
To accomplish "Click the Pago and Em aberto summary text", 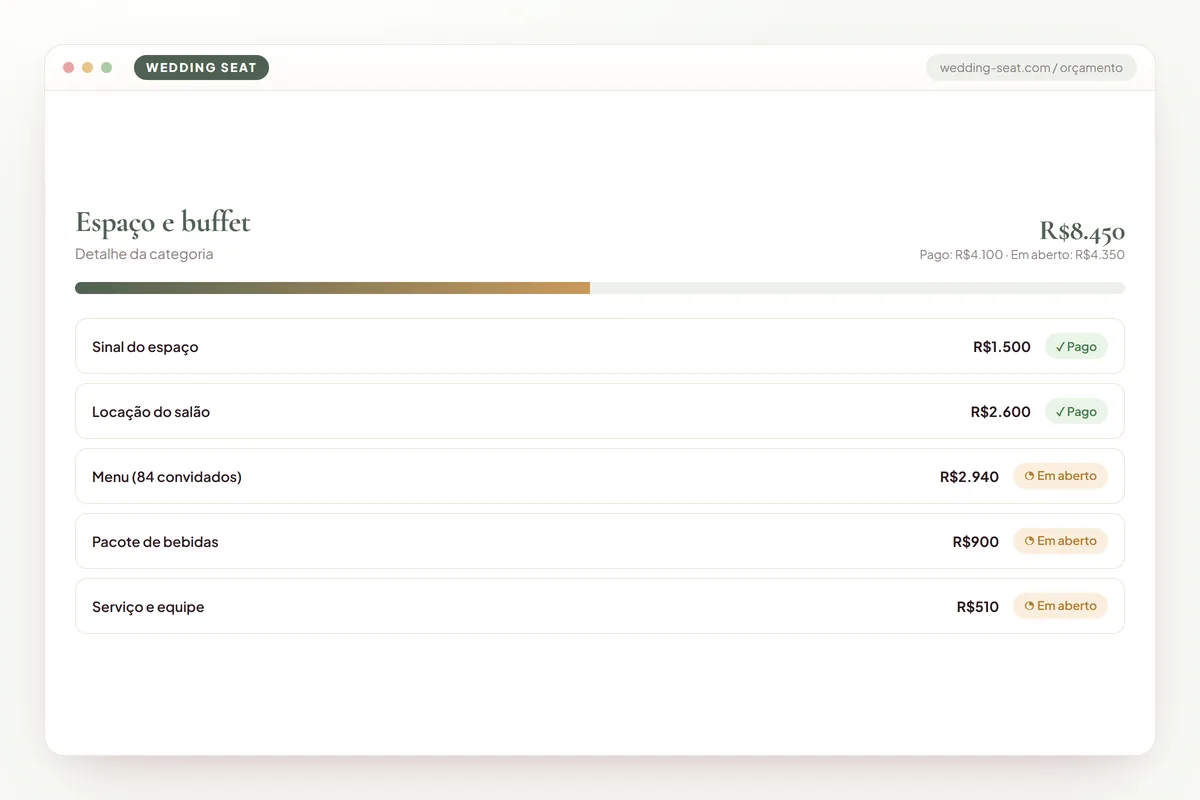I will pos(1022,255).
